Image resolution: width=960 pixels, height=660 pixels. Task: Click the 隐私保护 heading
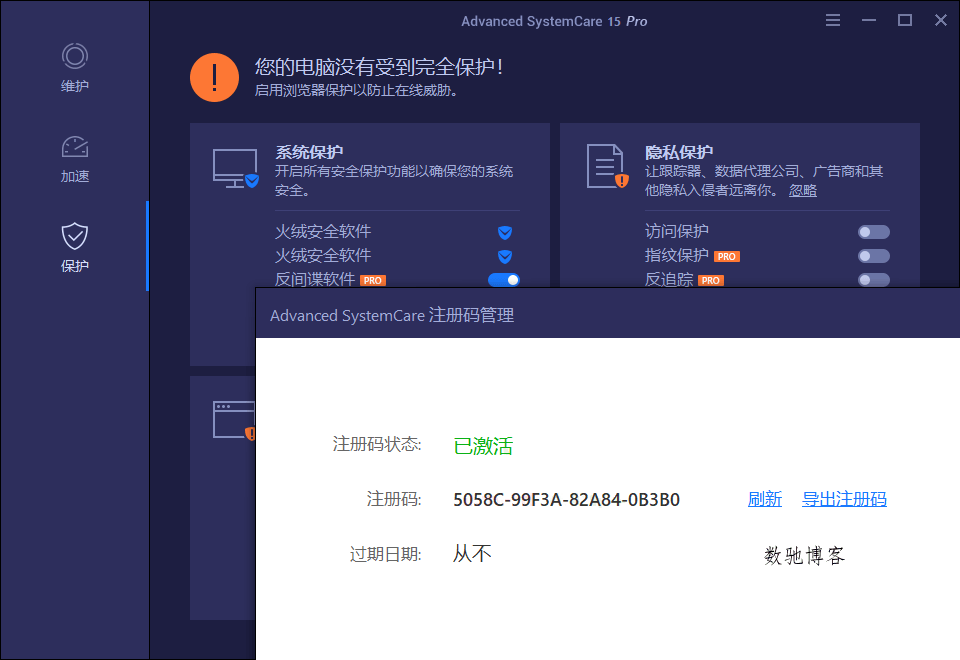point(679,152)
